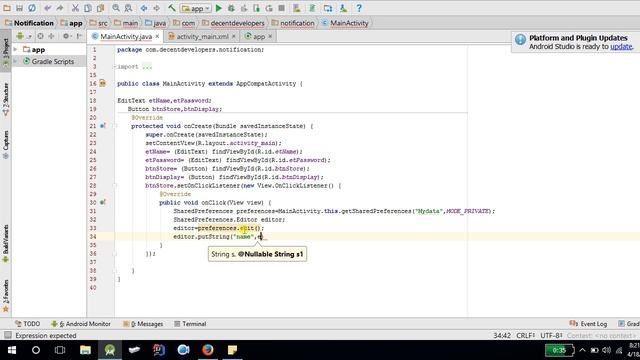Viewport: 640px width, 360px height.
Task: Click the update link in the notification
Action: coord(621,47)
